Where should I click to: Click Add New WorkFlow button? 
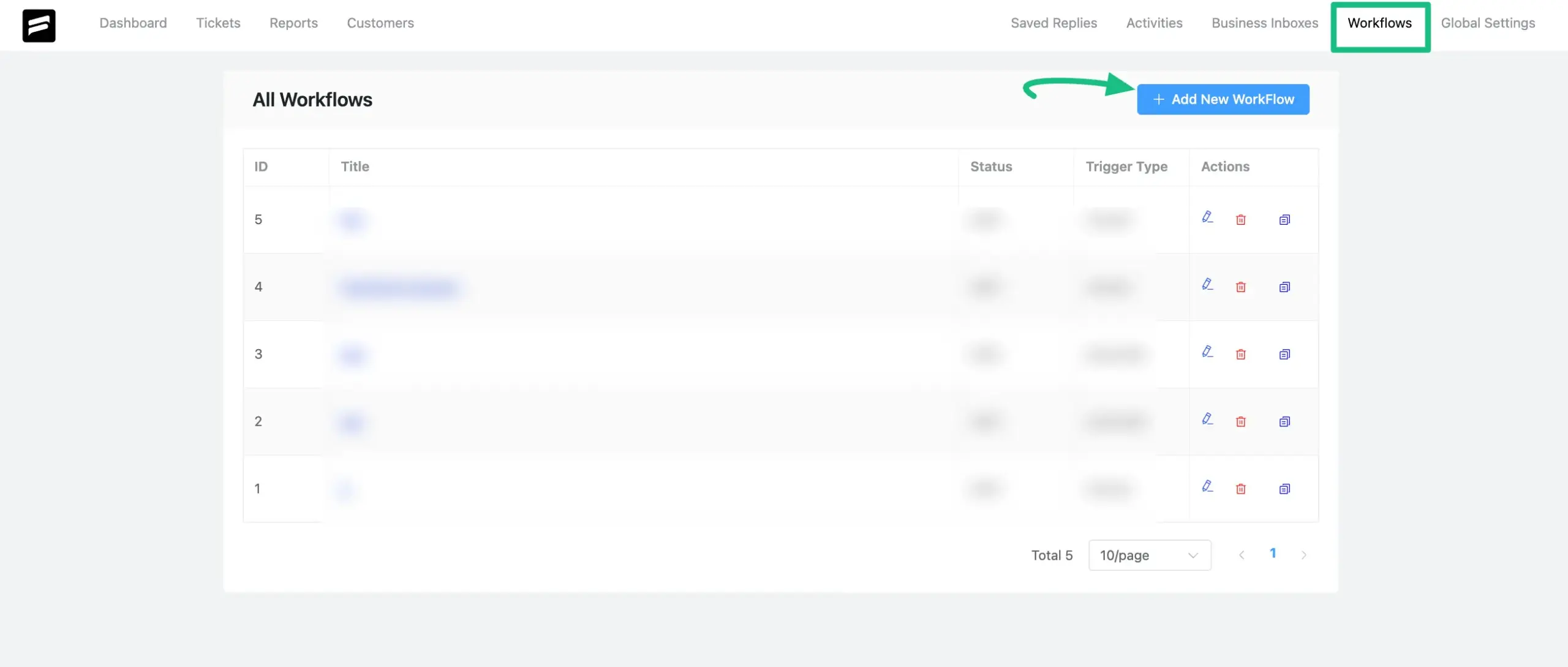1223,99
